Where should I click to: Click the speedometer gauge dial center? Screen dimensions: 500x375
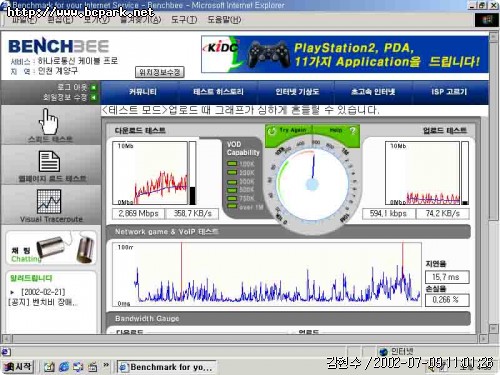312,184
